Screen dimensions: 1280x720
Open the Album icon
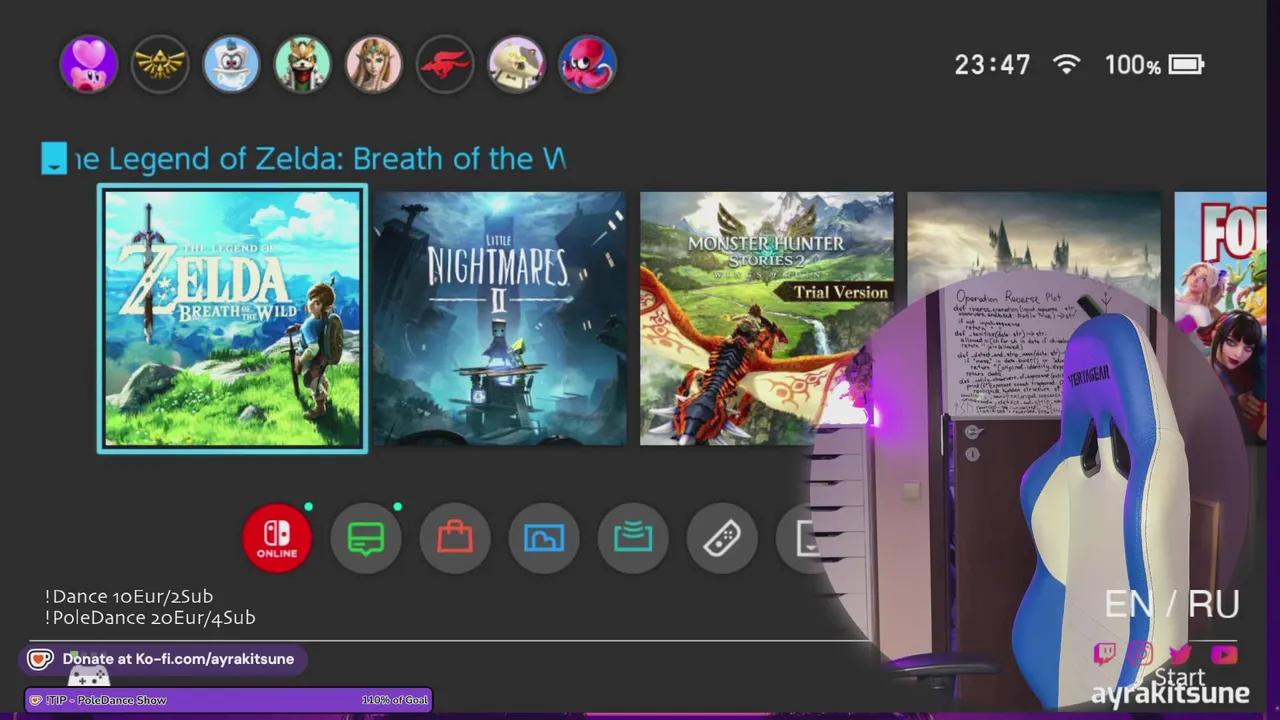click(544, 539)
